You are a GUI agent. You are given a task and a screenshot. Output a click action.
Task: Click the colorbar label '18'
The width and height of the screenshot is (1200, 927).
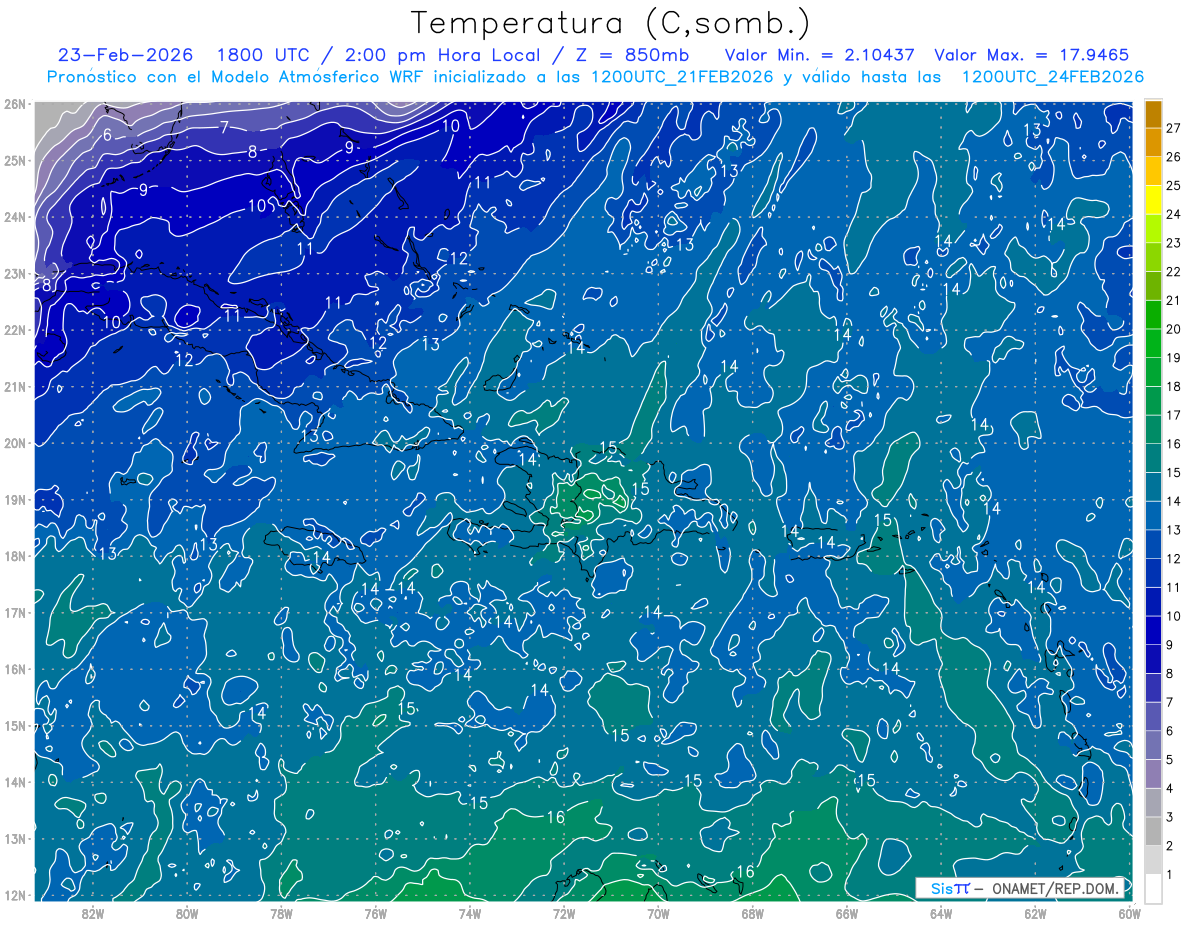tap(1174, 386)
